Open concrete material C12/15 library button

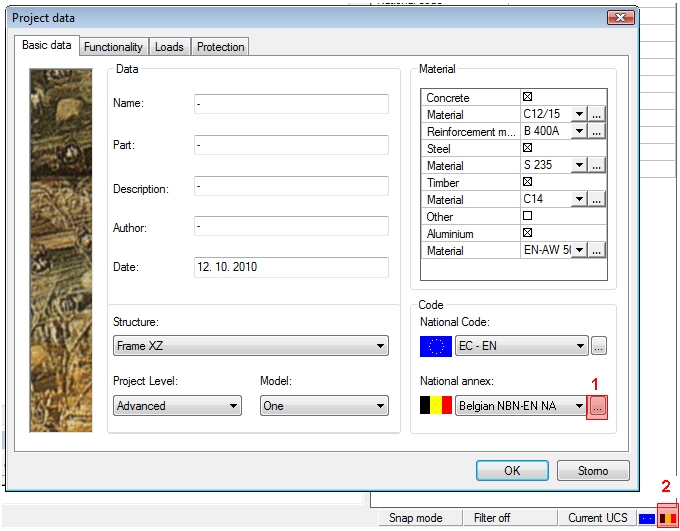(597, 115)
